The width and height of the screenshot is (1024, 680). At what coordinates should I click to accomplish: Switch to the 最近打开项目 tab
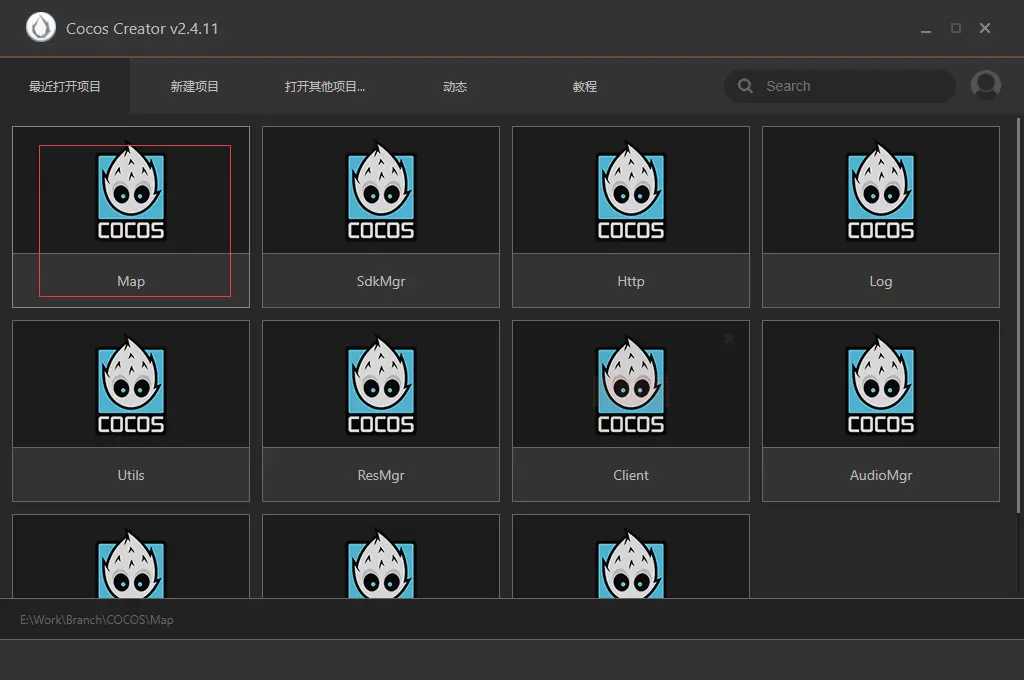click(x=65, y=86)
